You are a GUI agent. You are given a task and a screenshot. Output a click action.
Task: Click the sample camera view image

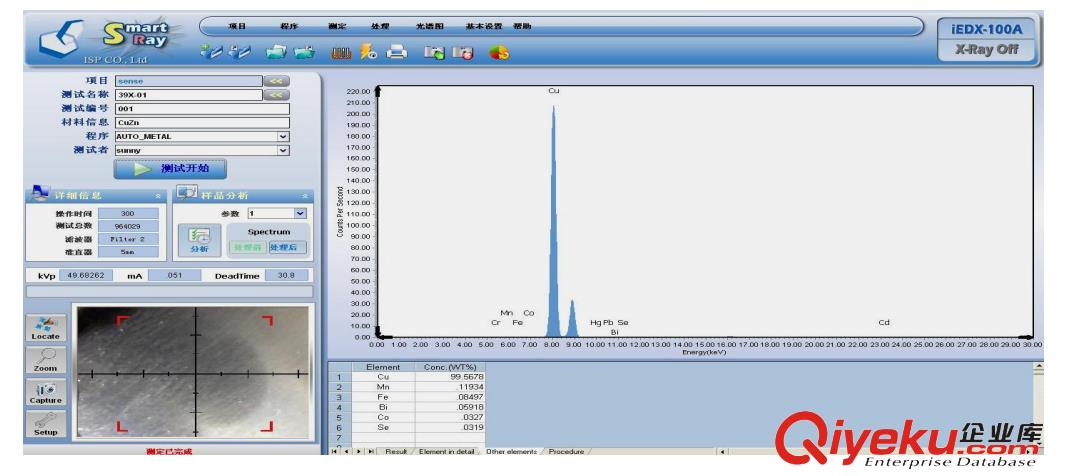[x=193, y=373]
